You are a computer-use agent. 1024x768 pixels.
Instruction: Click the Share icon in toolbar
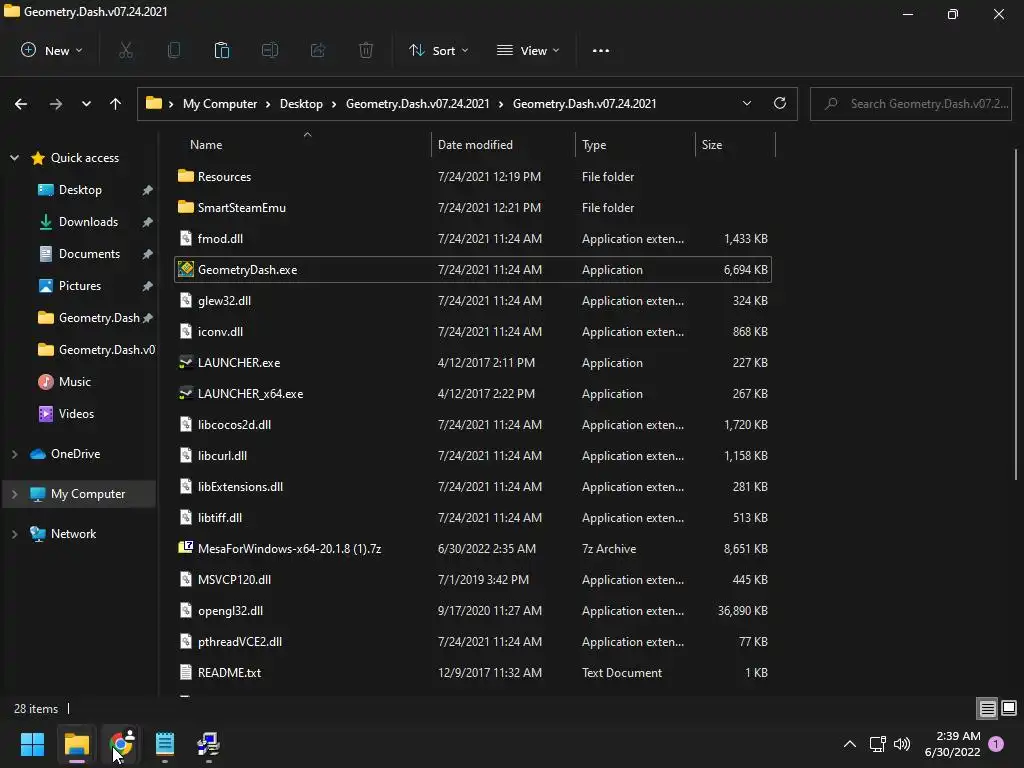[x=318, y=50]
